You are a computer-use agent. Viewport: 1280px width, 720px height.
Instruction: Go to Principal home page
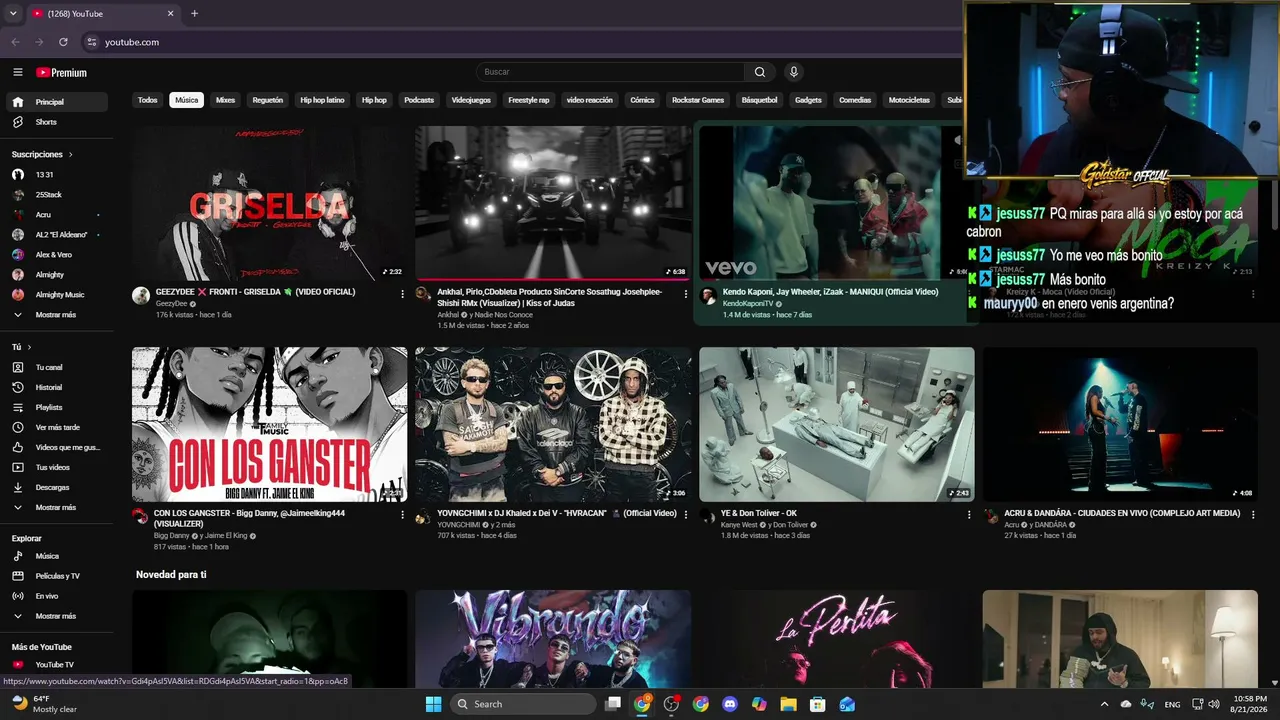[x=56, y=102]
